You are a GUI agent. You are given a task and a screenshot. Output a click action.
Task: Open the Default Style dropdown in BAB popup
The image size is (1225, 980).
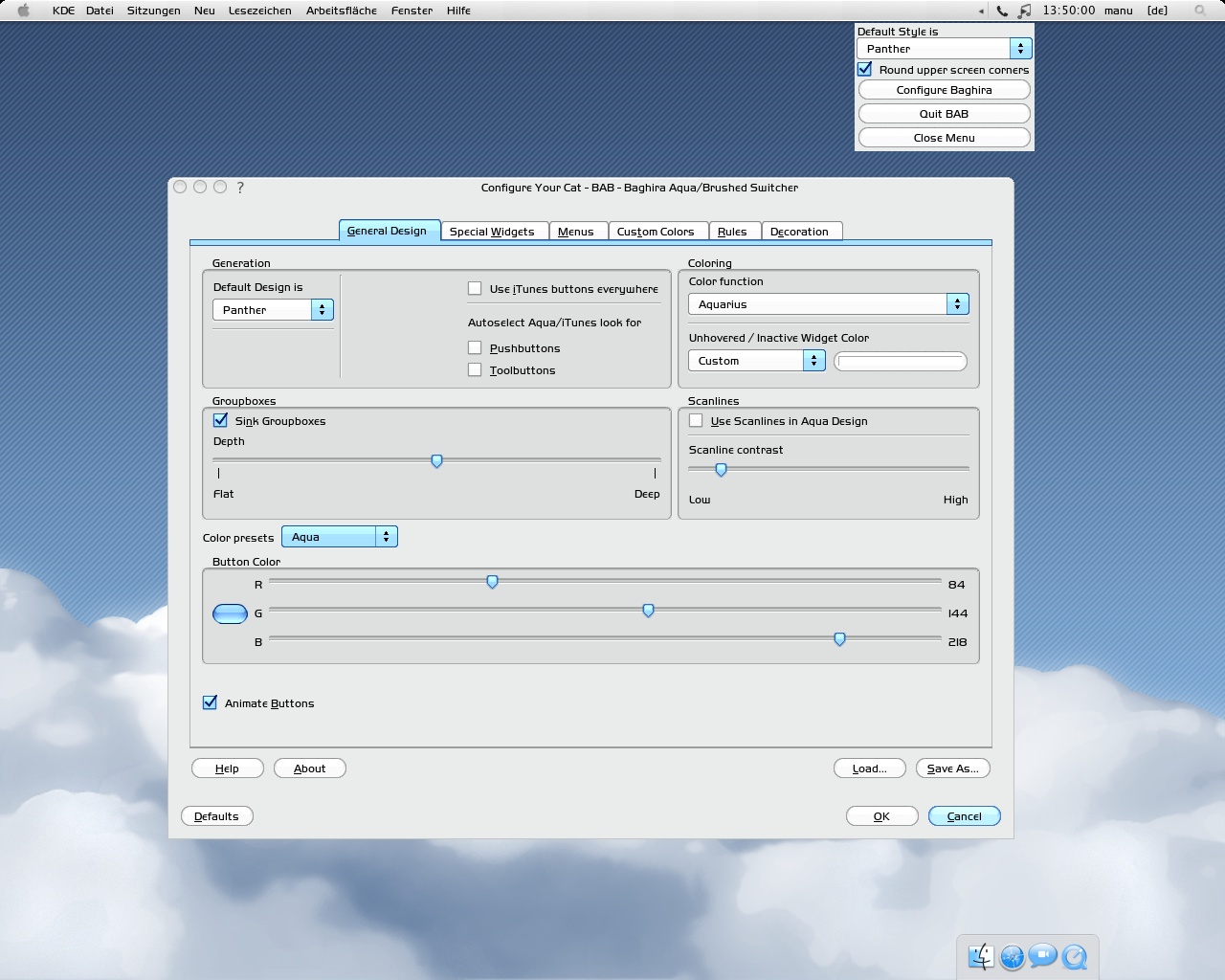(x=944, y=48)
